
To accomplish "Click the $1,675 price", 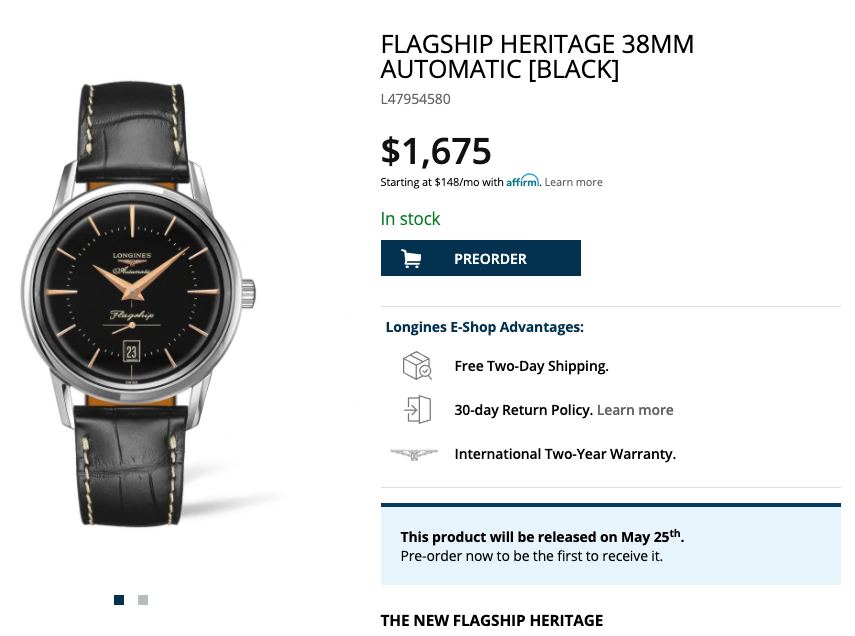I will pos(436,151).
